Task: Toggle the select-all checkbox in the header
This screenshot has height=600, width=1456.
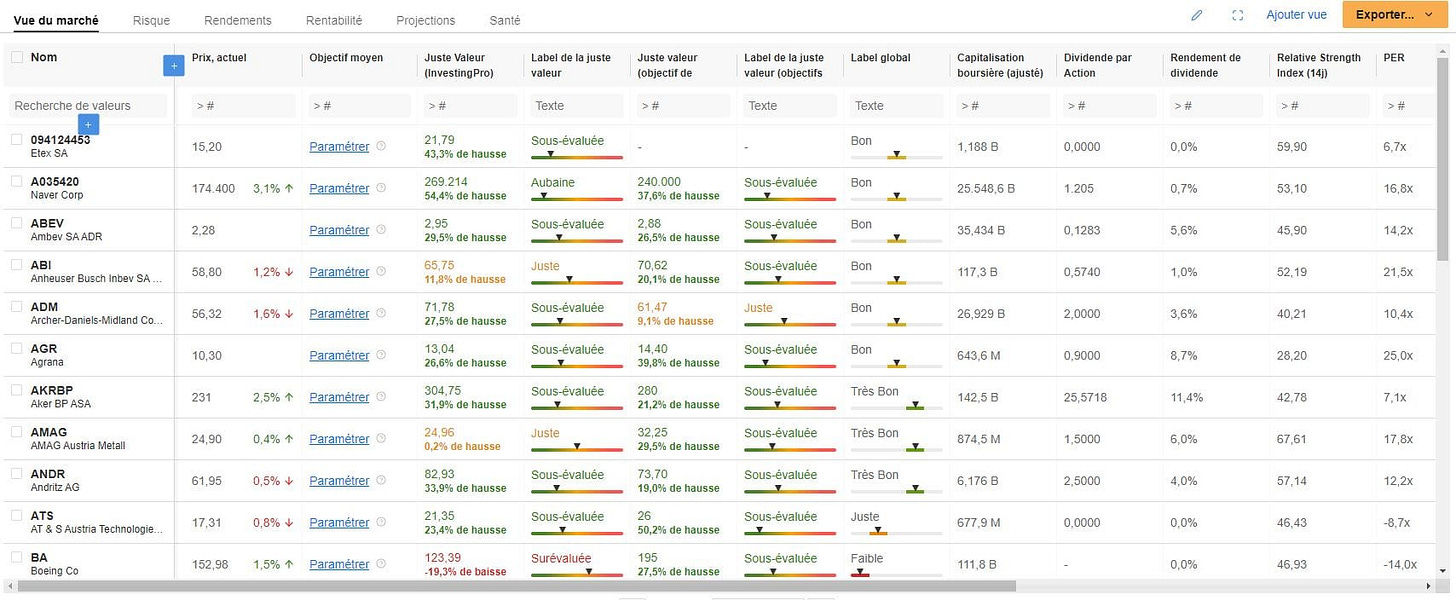Action: coord(16,57)
